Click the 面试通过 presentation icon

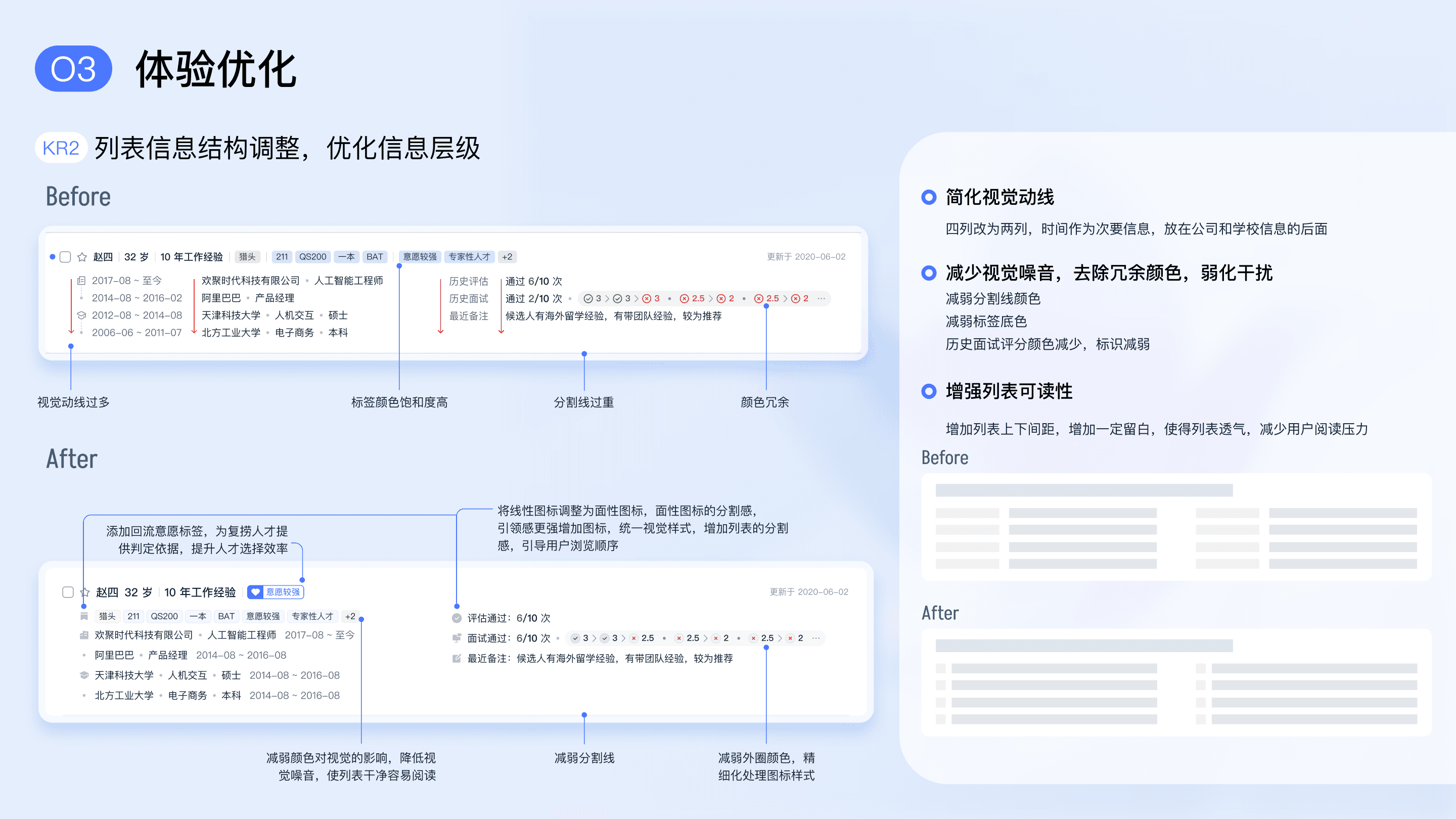(x=457, y=638)
